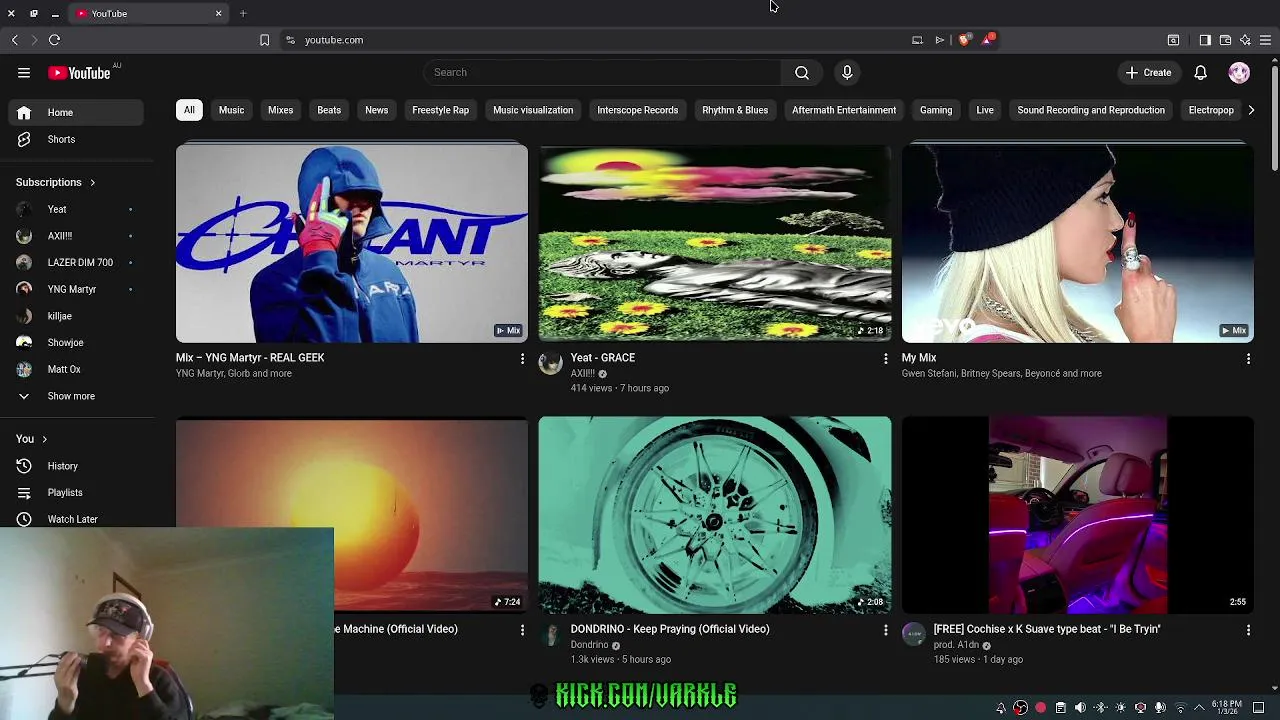Go back with the browser back arrow
Viewport: 1280px width, 720px height.
tap(15, 40)
